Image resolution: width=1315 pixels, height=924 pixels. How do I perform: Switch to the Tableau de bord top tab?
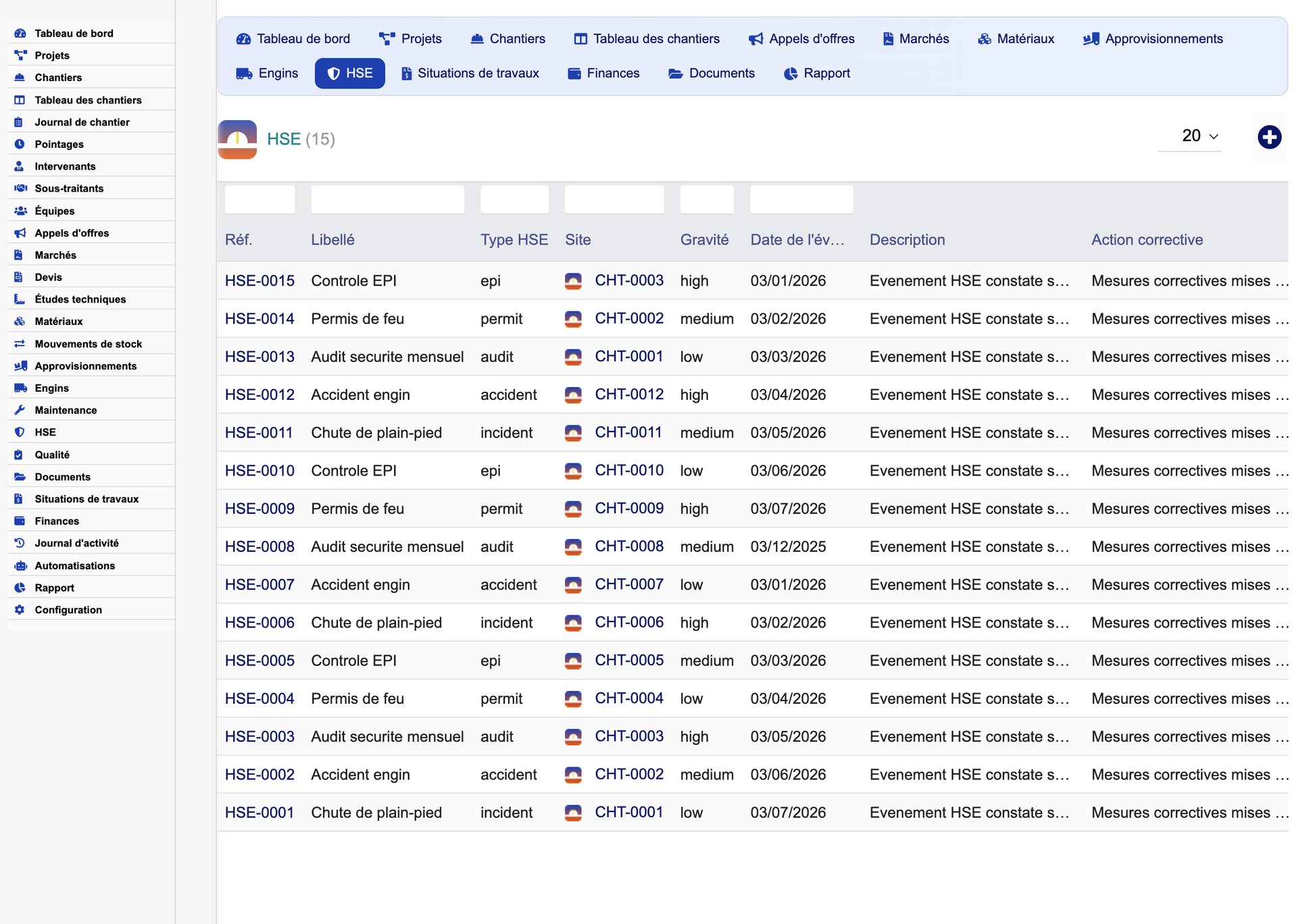click(293, 38)
